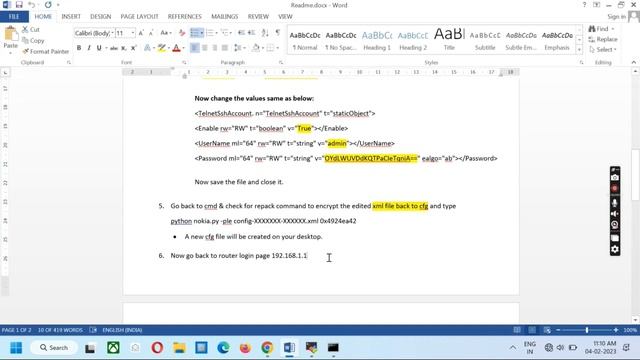Redo the action in the Quick Access toolbar
The width and height of the screenshot is (640, 360).
point(48,5)
